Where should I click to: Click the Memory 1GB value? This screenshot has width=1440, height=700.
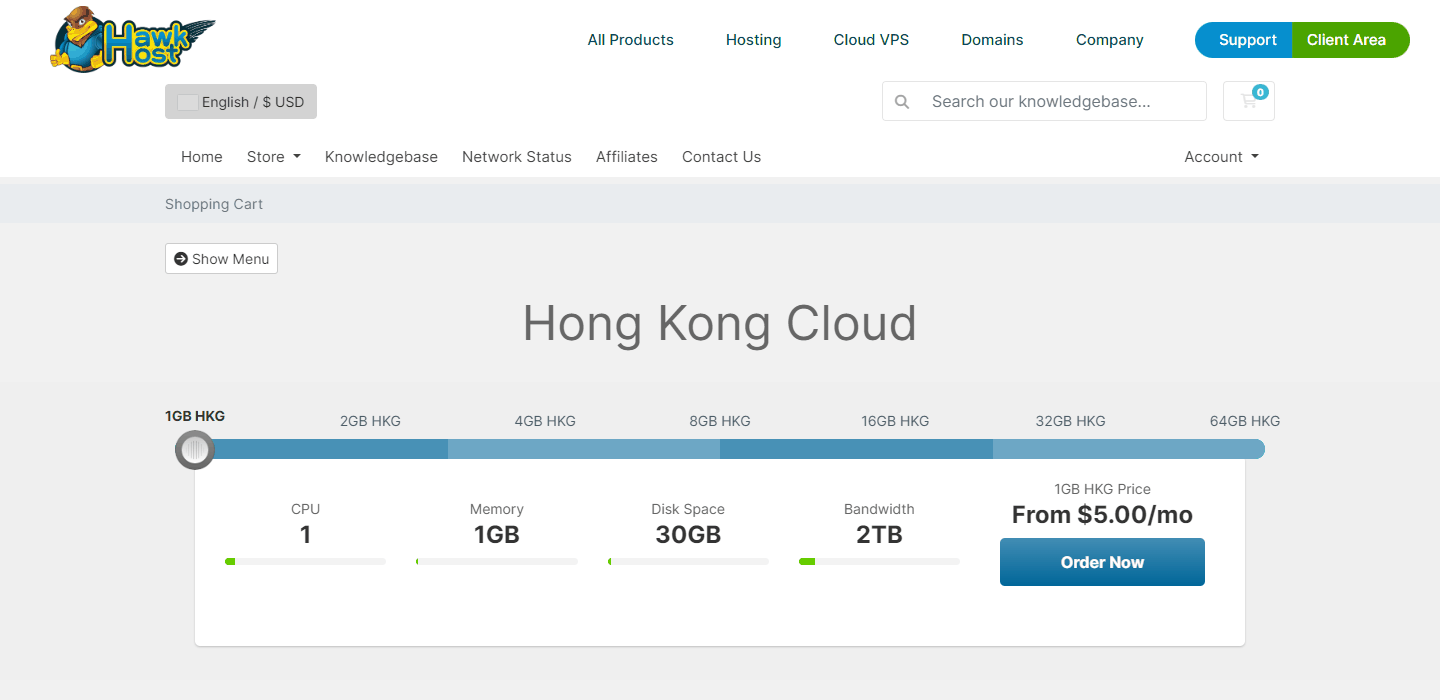pos(497,535)
